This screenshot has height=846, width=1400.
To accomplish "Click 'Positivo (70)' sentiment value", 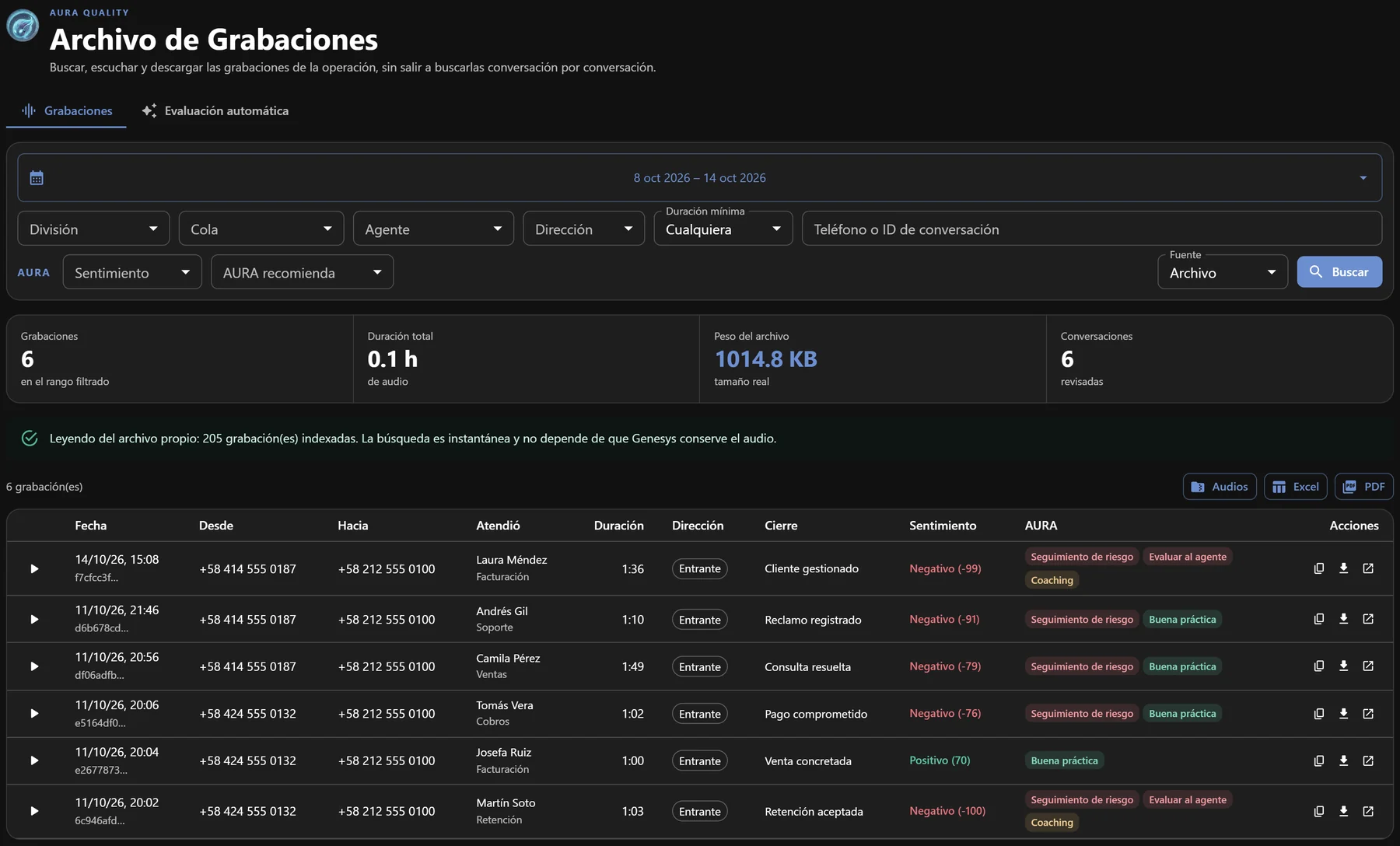I will coord(940,760).
